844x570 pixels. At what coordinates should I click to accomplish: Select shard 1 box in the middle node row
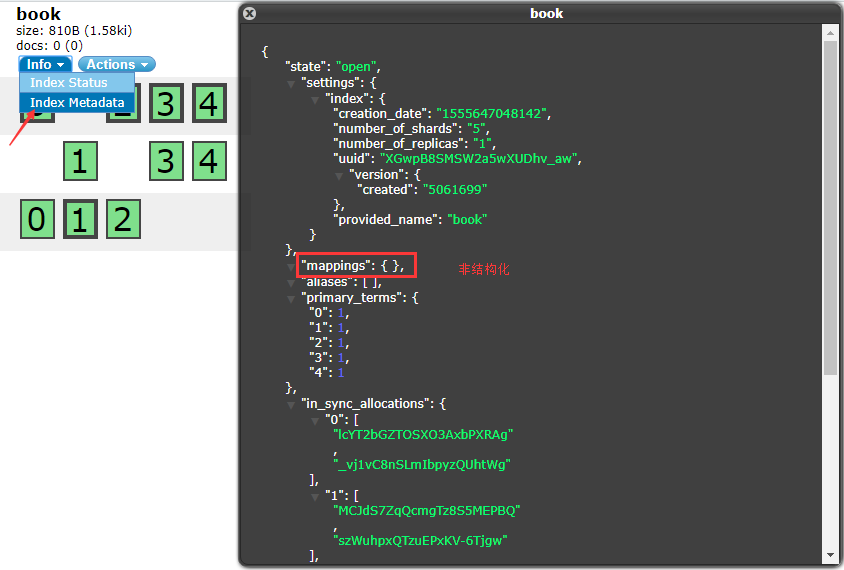click(x=80, y=161)
